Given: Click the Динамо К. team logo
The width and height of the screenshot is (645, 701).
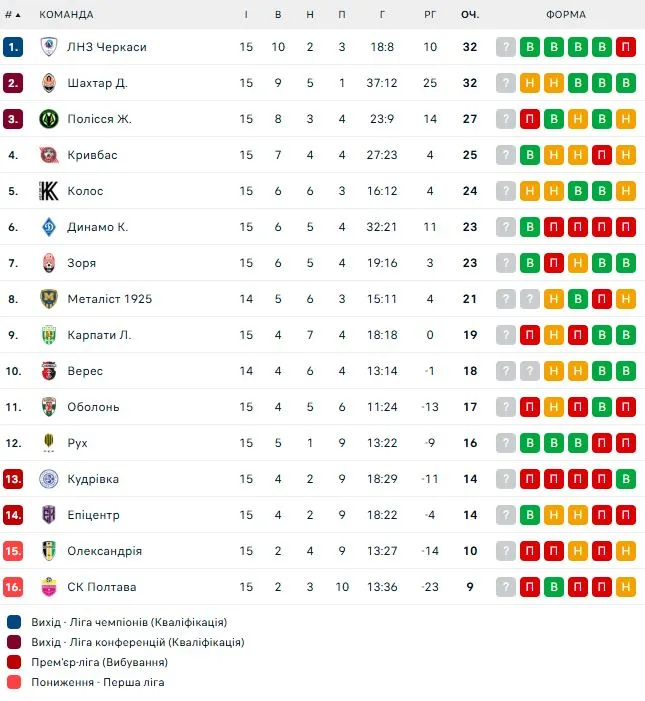Looking at the screenshot, I should (48, 227).
